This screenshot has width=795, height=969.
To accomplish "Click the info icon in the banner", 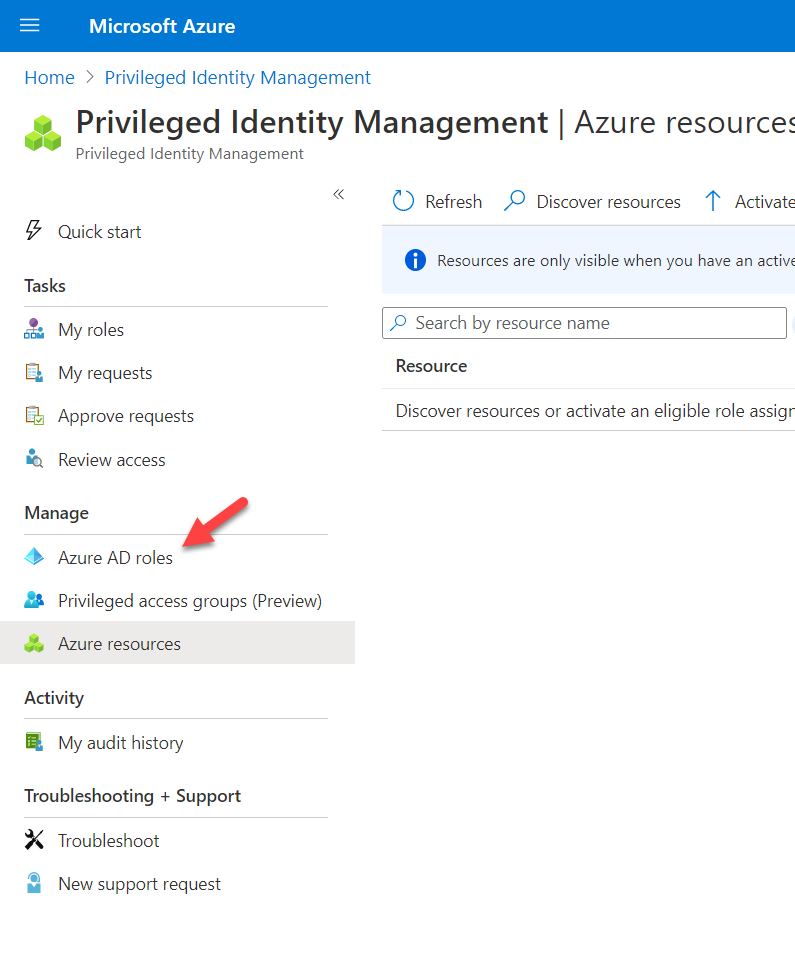I will (415, 260).
